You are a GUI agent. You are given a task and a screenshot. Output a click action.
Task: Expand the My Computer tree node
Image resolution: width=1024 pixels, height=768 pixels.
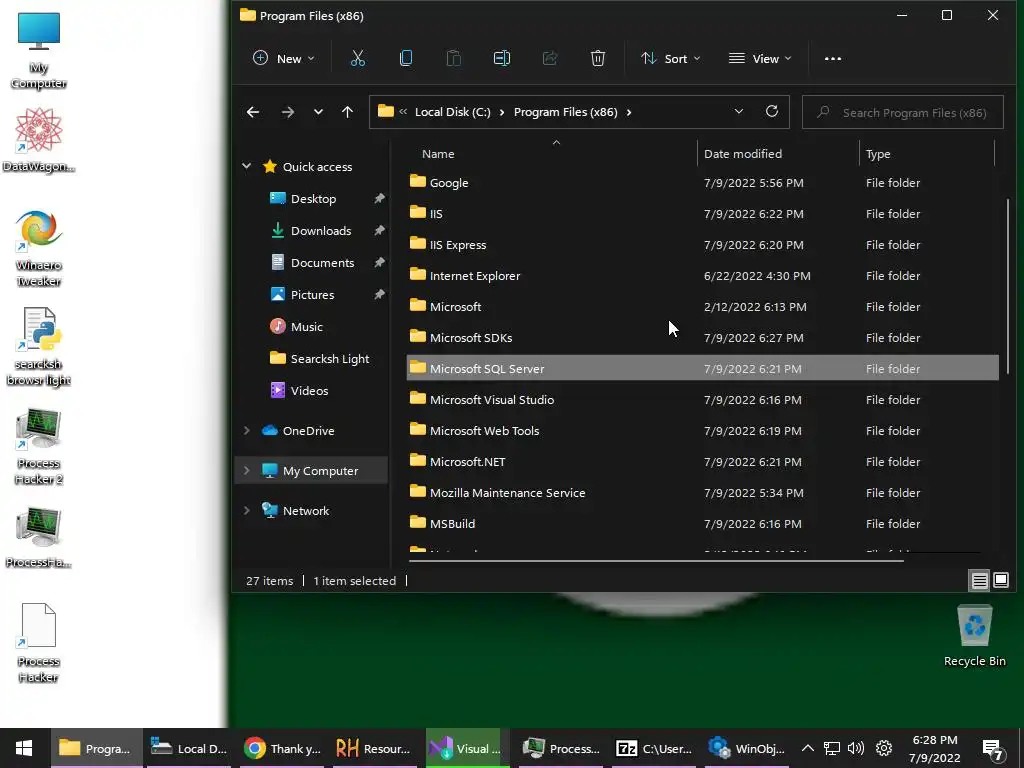pyautogui.click(x=246, y=470)
